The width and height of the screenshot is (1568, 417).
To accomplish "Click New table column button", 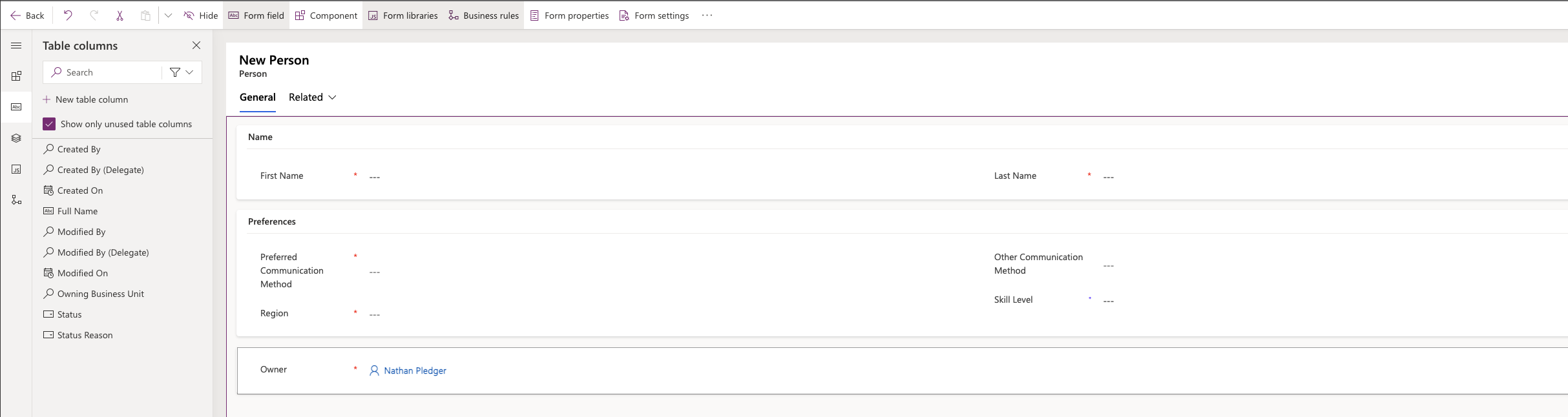I will point(85,99).
